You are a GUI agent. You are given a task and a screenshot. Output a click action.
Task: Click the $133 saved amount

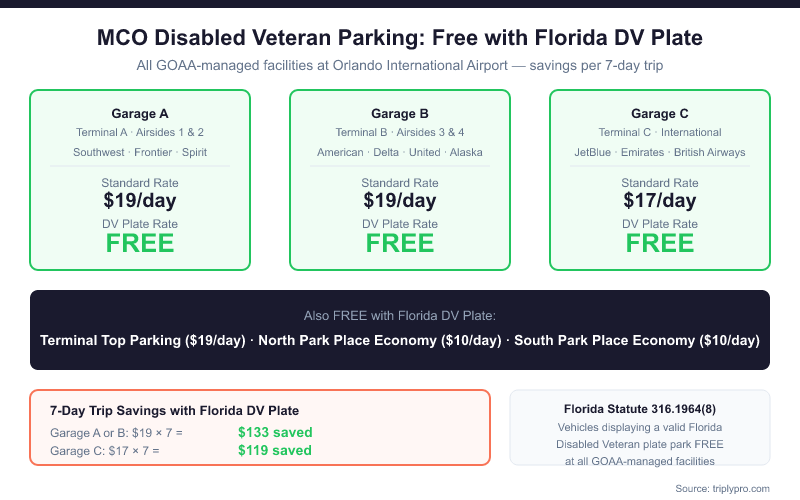coord(275,432)
